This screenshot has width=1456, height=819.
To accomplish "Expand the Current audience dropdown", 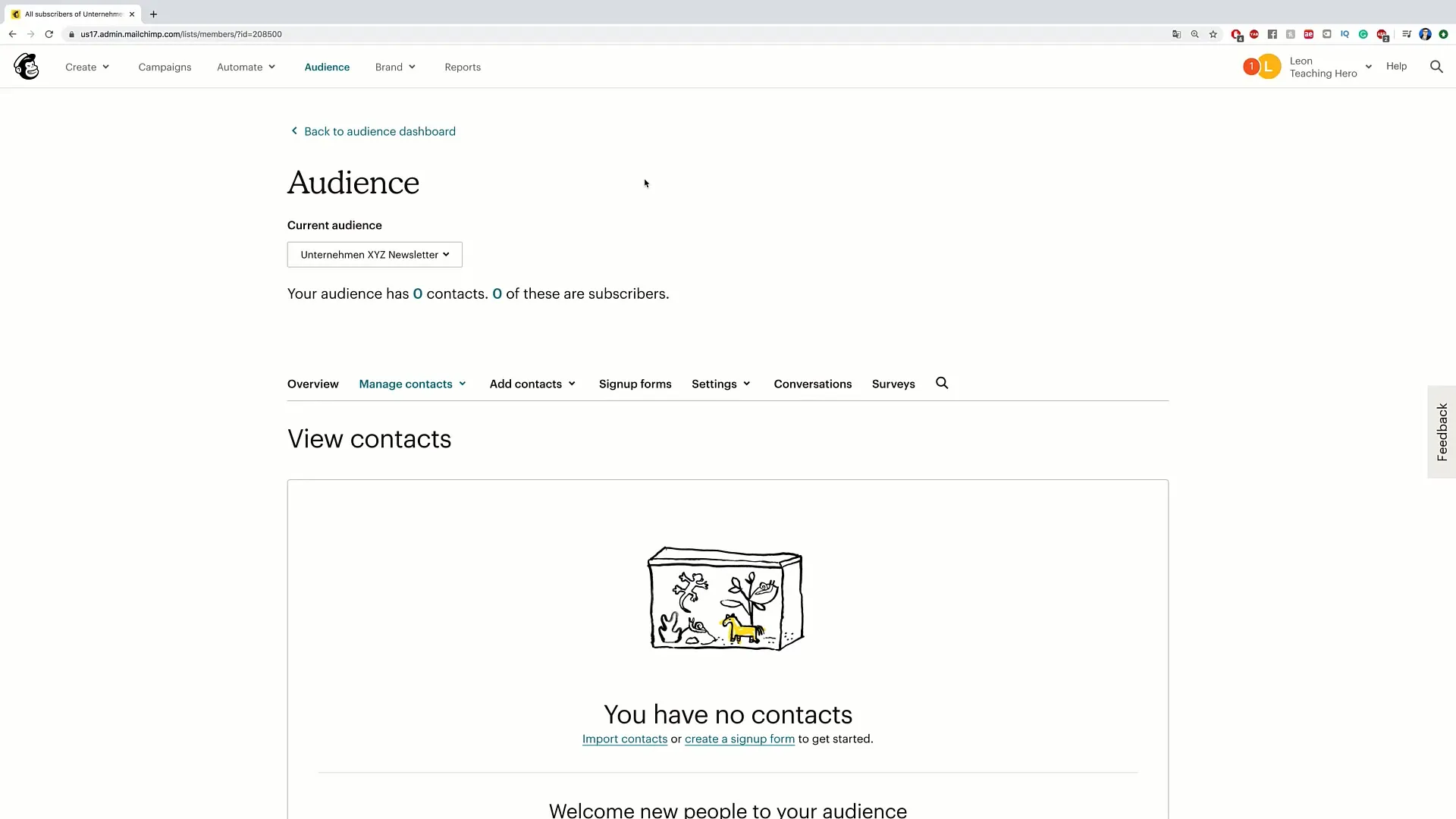I will coord(374,254).
